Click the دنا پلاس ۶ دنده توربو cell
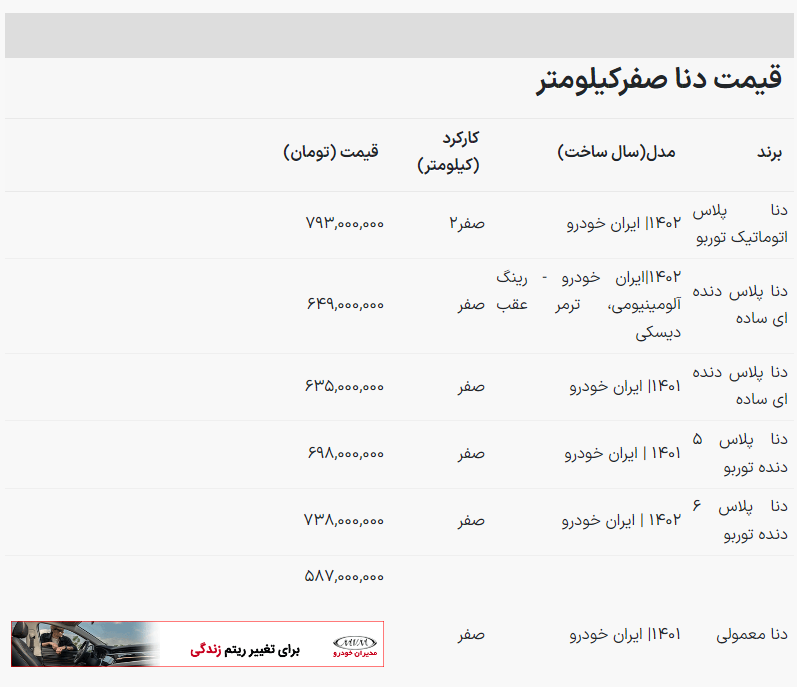This screenshot has height=687, width=797. click(740, 520)
